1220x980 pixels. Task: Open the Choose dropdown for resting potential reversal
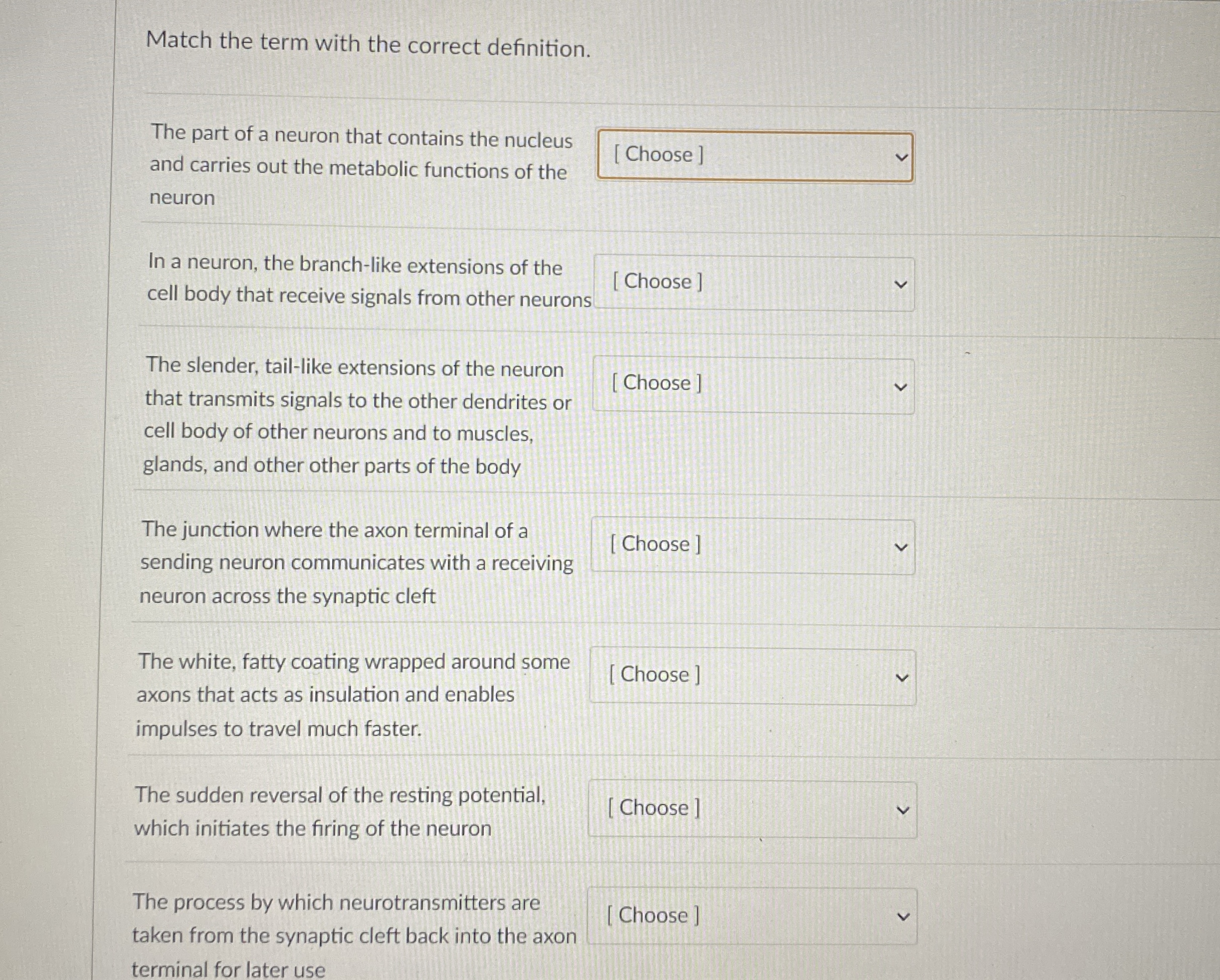[753, 808]
